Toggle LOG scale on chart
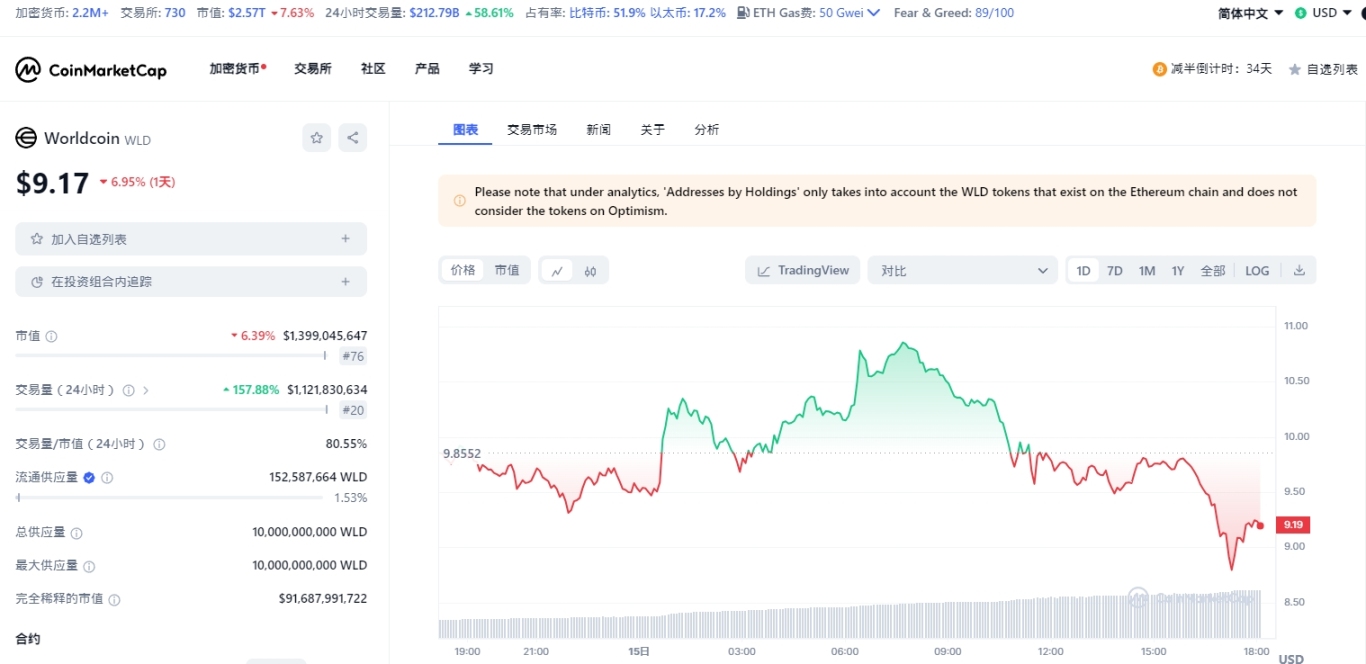Screen dimensions: 1366x664 1257,271
